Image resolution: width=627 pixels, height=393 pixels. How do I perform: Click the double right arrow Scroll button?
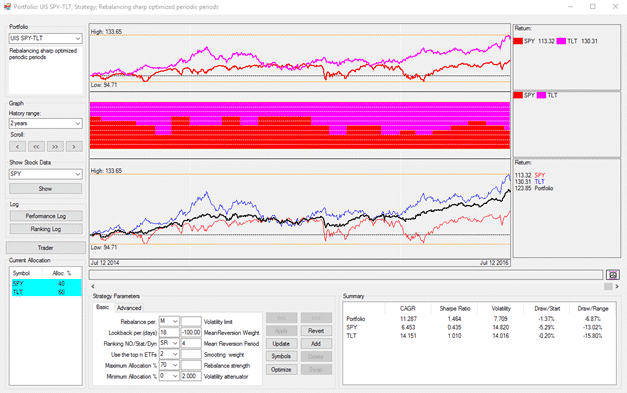click(55, 147)
